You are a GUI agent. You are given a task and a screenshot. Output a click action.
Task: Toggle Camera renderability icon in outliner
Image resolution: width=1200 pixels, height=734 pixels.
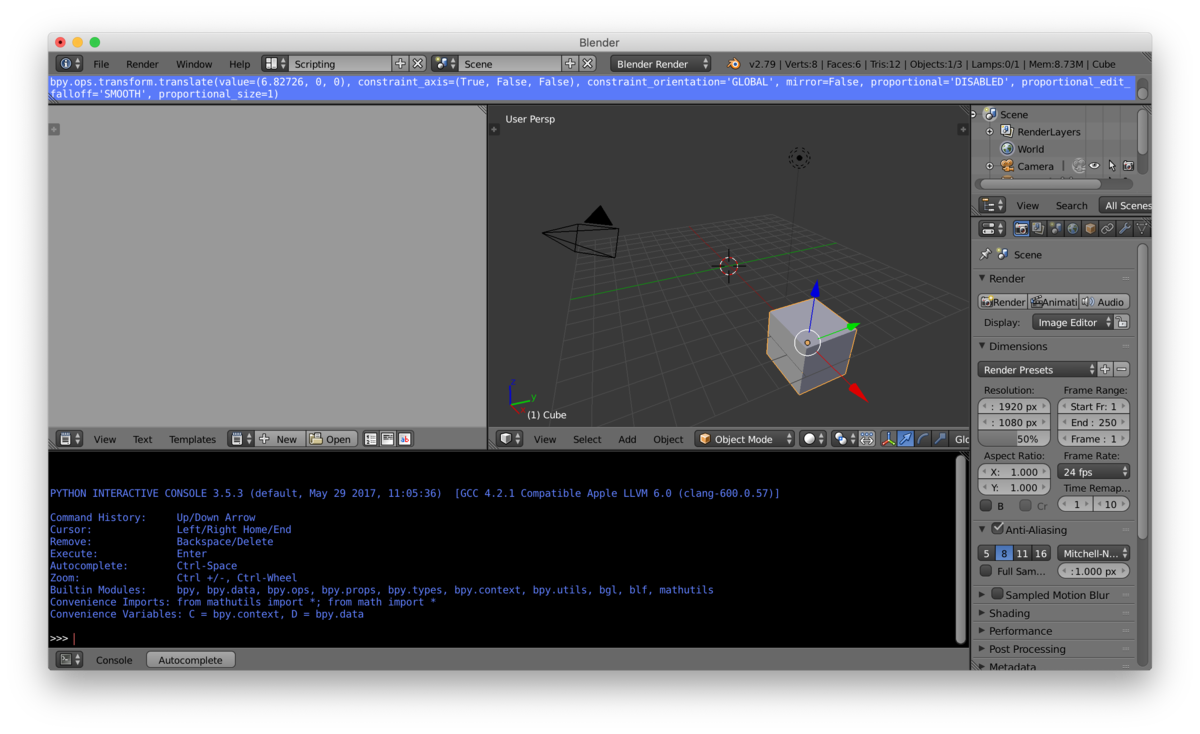1128,166
